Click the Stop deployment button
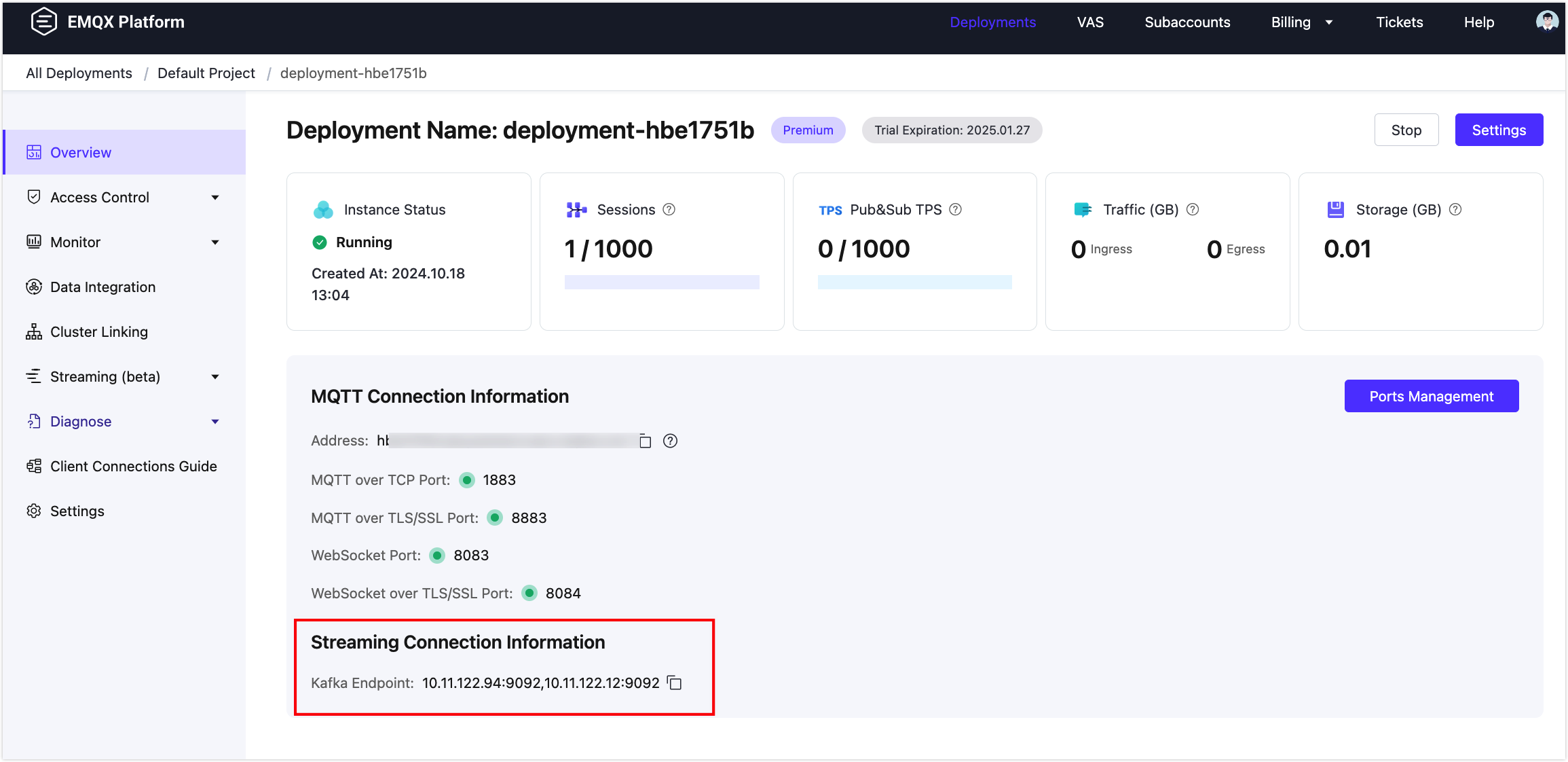 click(1406, 130)
